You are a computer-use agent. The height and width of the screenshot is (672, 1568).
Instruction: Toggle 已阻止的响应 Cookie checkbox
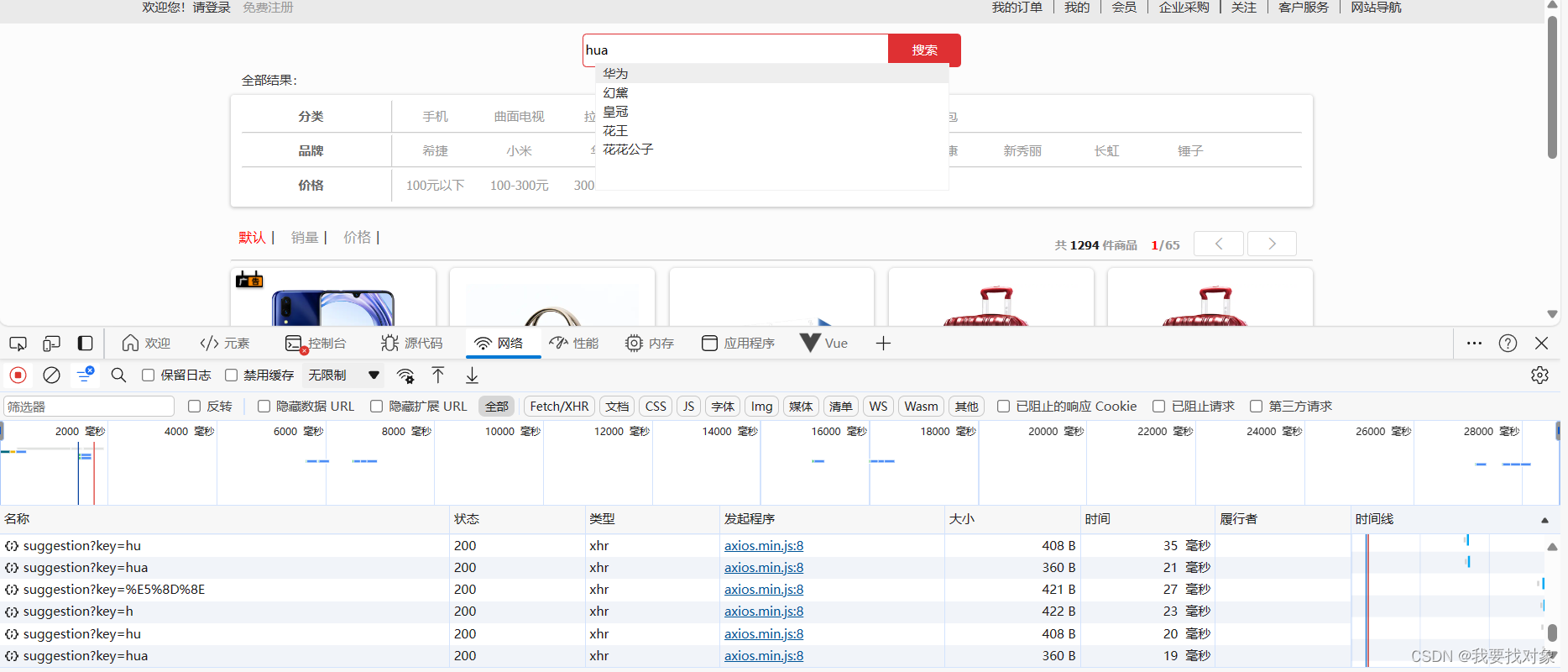coord(1003,407)
